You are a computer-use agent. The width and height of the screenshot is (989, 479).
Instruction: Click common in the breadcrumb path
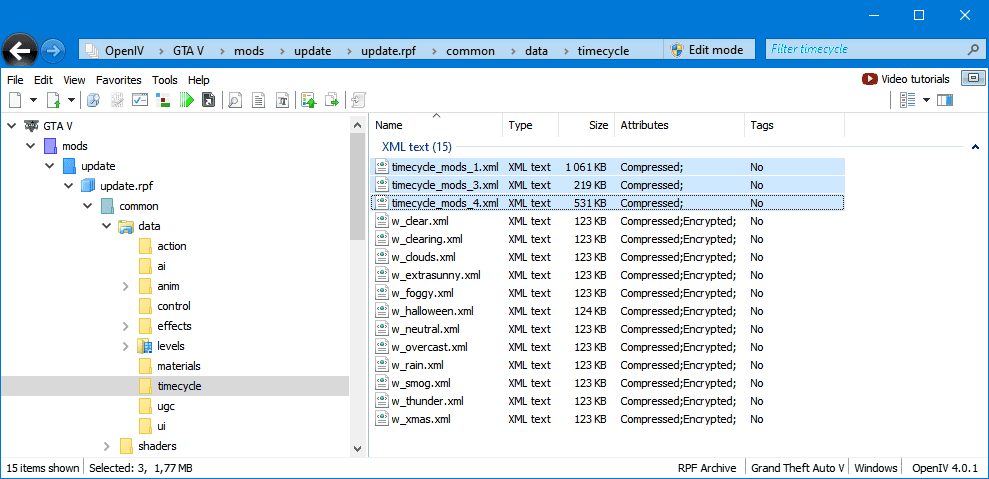point(470,50)
